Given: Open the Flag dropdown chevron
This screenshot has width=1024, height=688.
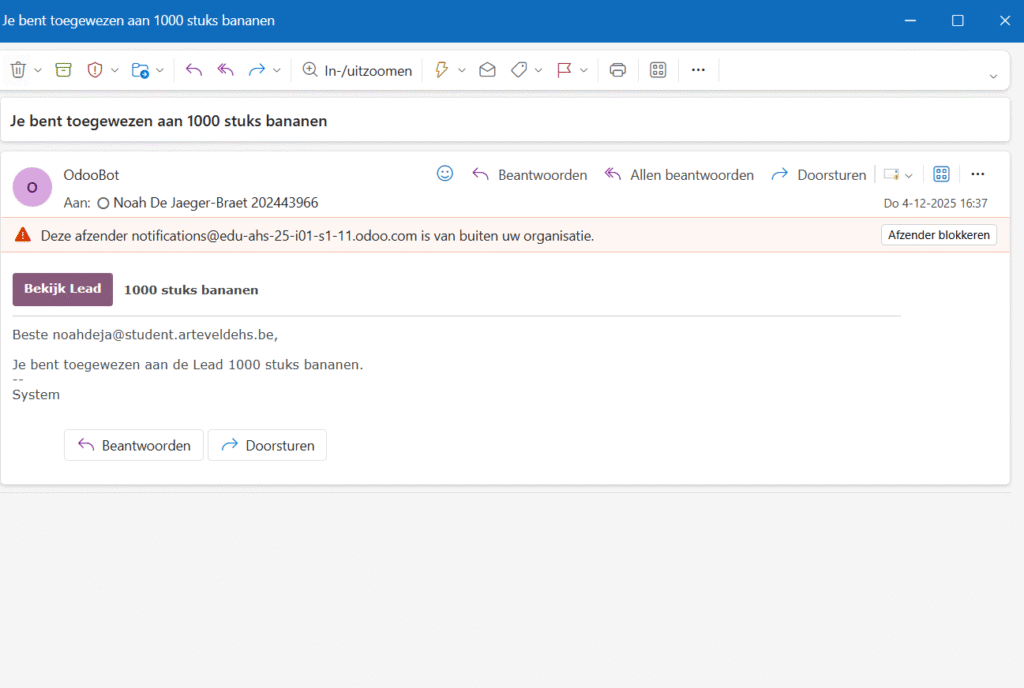Looking at the screenshot, I should [x=584, y=70].
